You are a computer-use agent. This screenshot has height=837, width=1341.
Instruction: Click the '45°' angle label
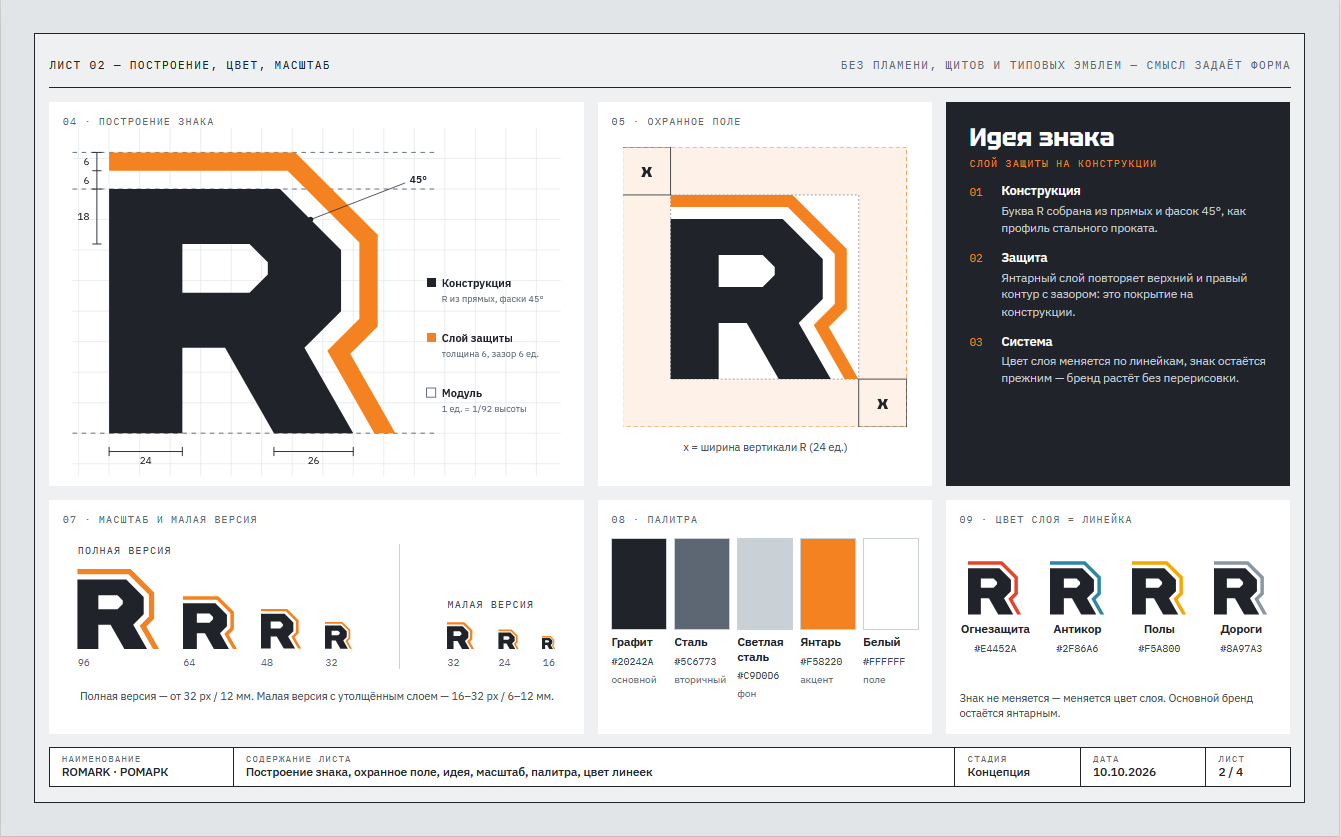tap(418, 180)
